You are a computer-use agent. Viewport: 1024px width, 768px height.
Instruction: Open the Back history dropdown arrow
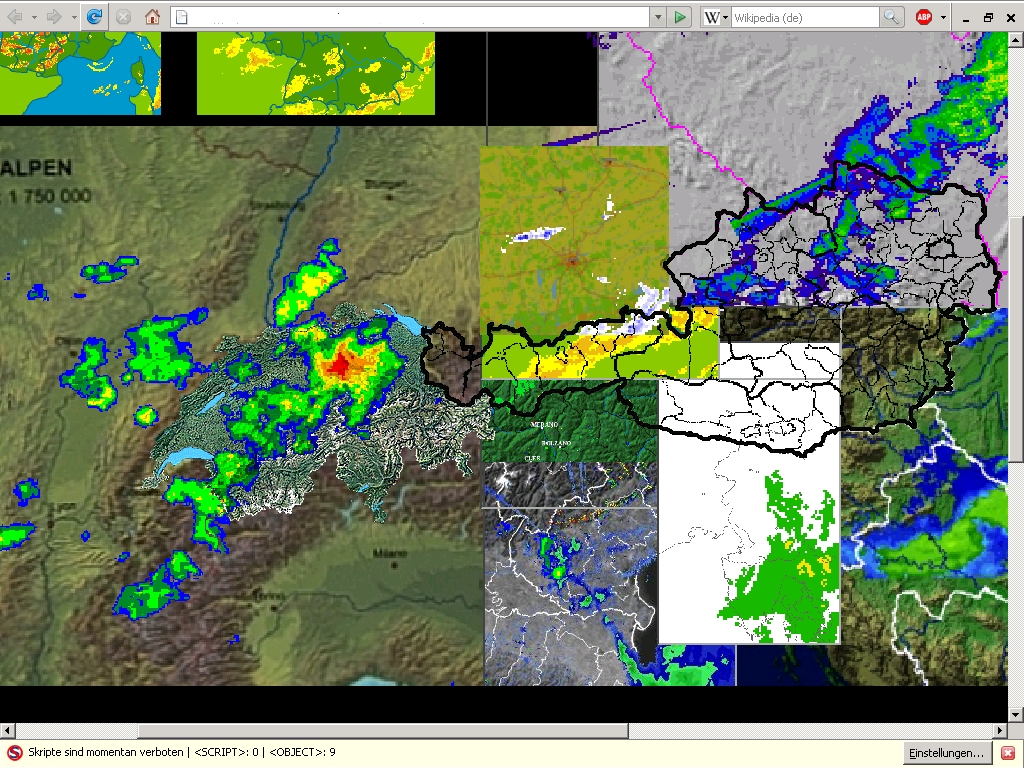(34, 18)
